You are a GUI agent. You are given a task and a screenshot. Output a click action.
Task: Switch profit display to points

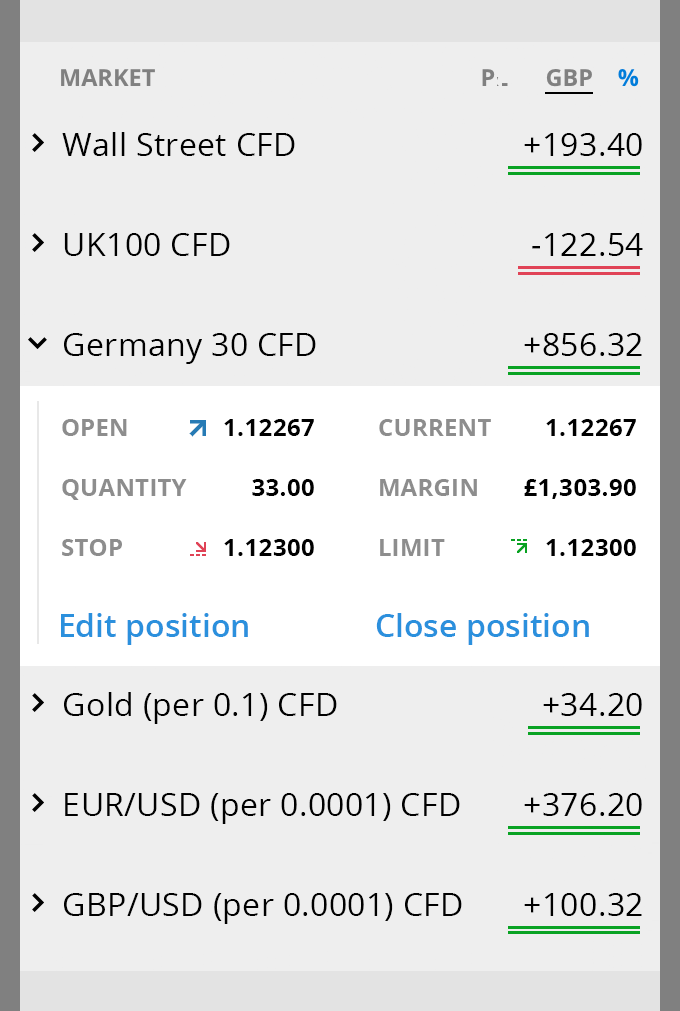point(494,78)
